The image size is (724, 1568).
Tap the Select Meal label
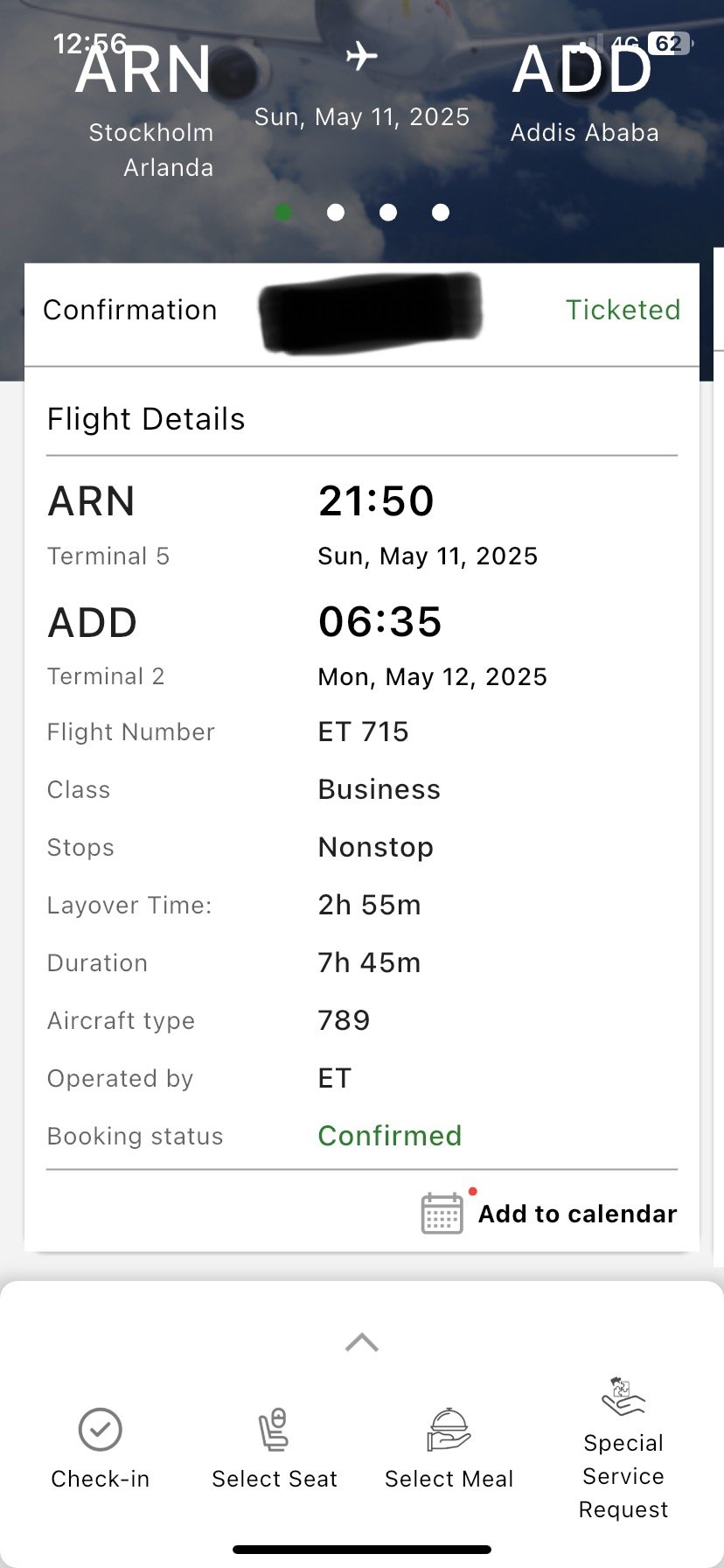449,1479
